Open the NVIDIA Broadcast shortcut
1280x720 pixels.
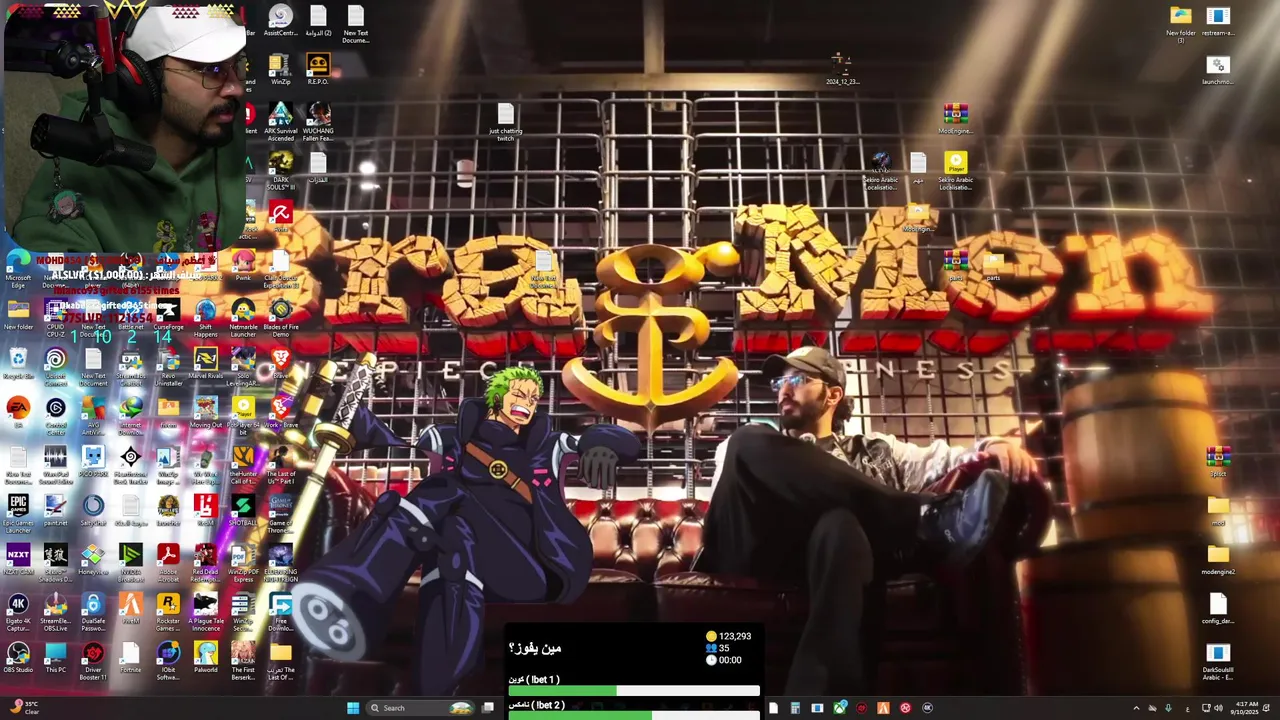(130, 563)
